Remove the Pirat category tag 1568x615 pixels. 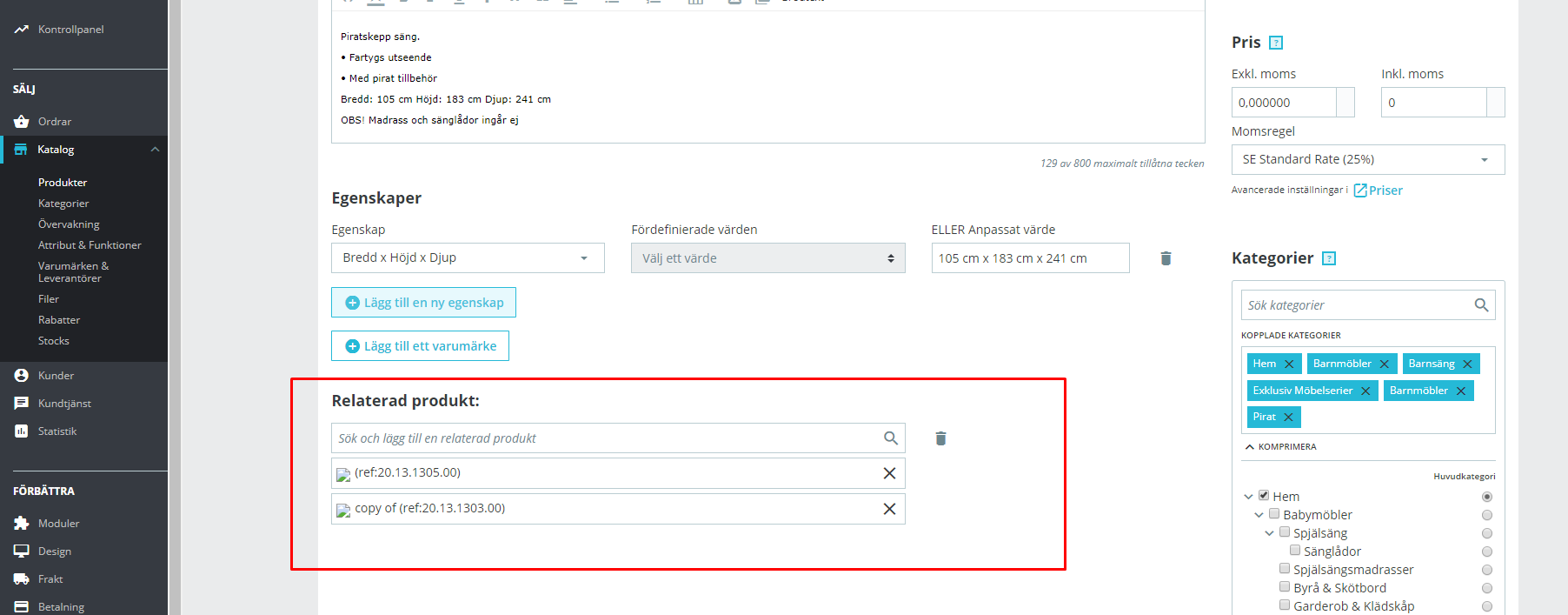1288,418
